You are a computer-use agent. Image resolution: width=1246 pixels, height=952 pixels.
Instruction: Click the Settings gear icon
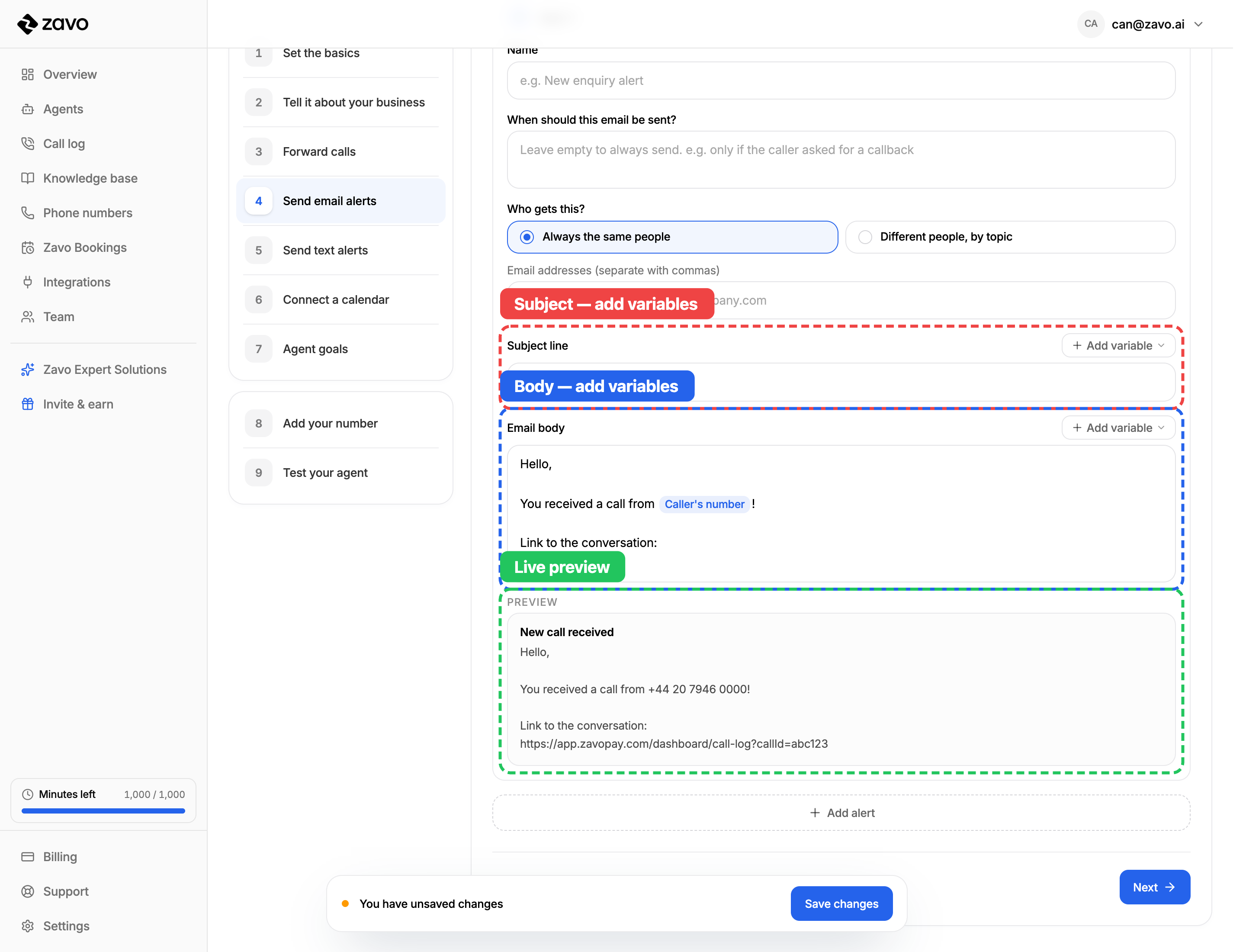pyautogui.click(x=27, y=926)
